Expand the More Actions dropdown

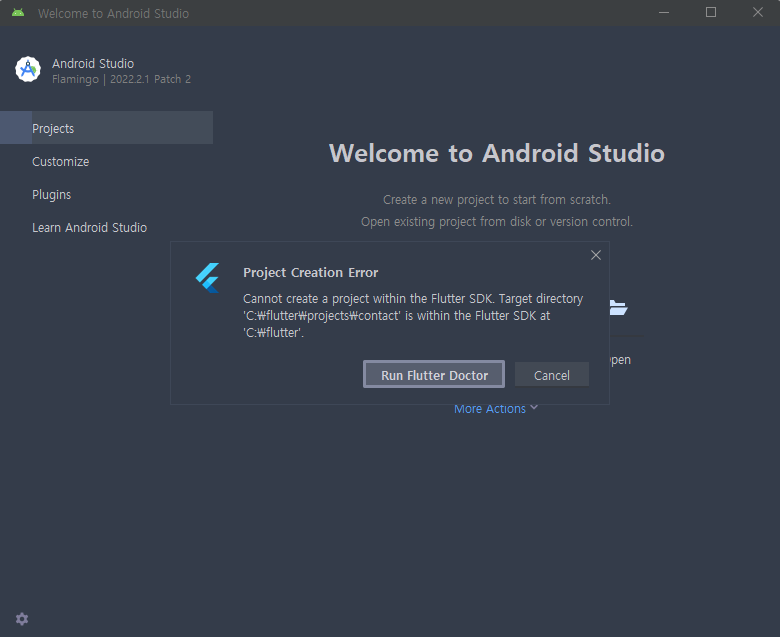click(x=496, y=409)
